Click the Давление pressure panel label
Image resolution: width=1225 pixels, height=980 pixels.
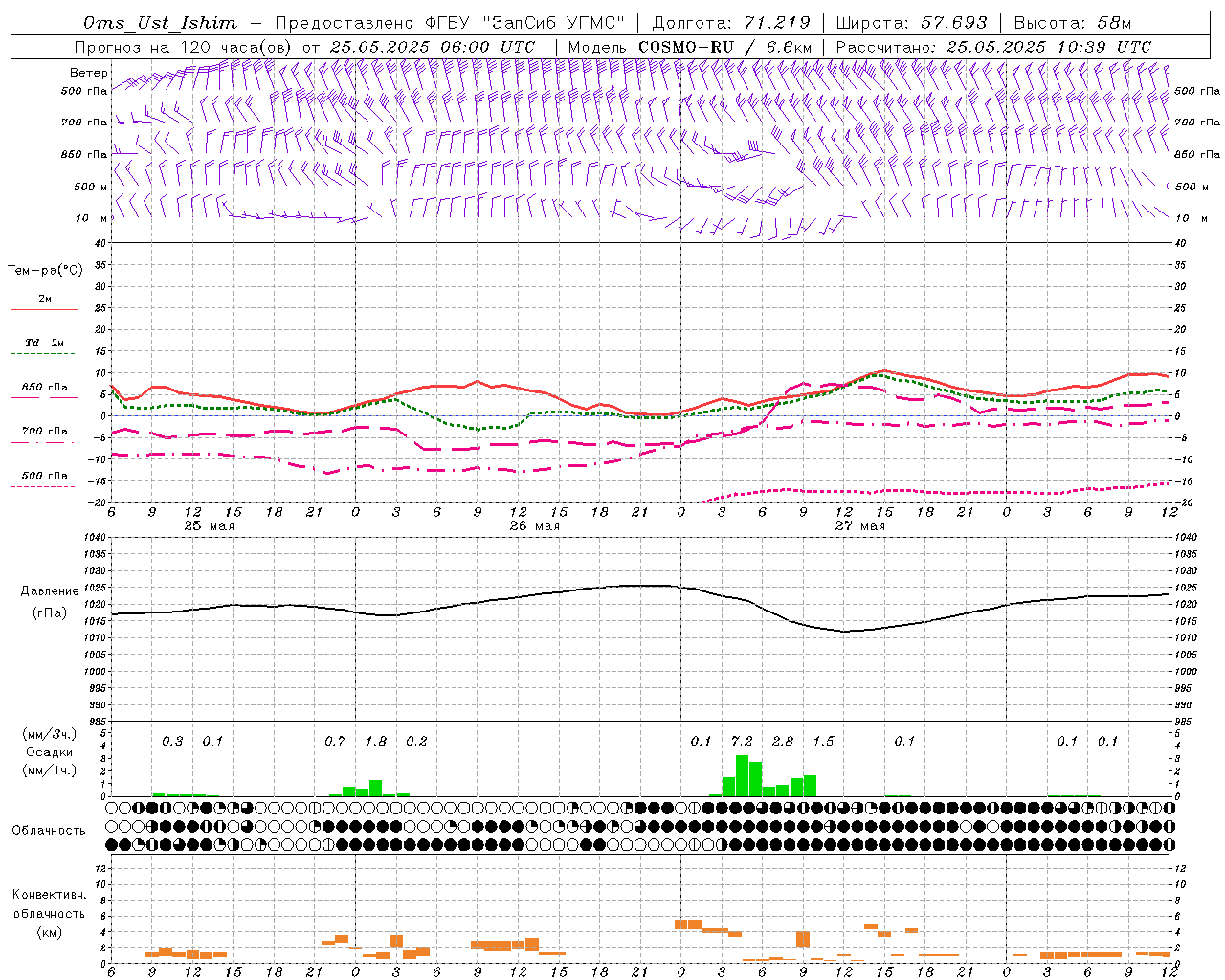coord(50,591)
